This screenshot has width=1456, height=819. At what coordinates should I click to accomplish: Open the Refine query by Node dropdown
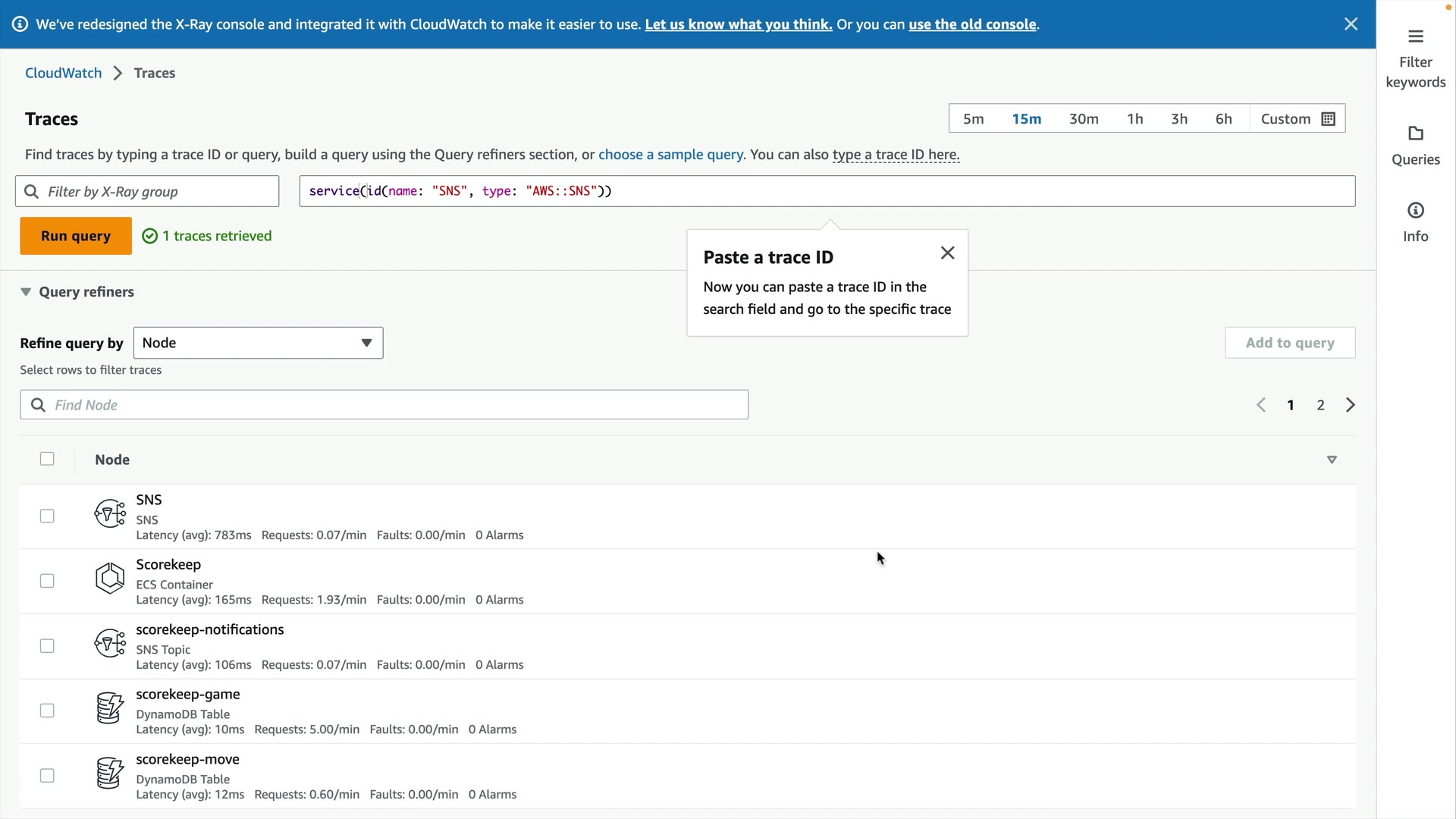pos(258,343)
